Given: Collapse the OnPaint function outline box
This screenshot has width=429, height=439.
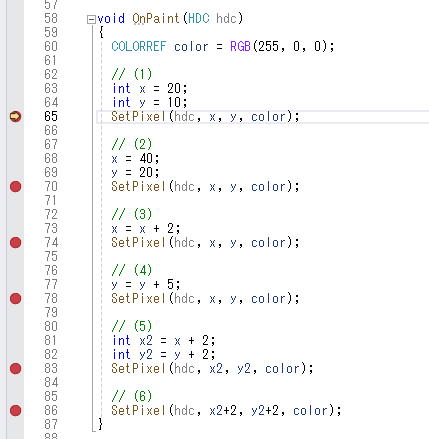Looking at the screenshot, I should point(91,19).
